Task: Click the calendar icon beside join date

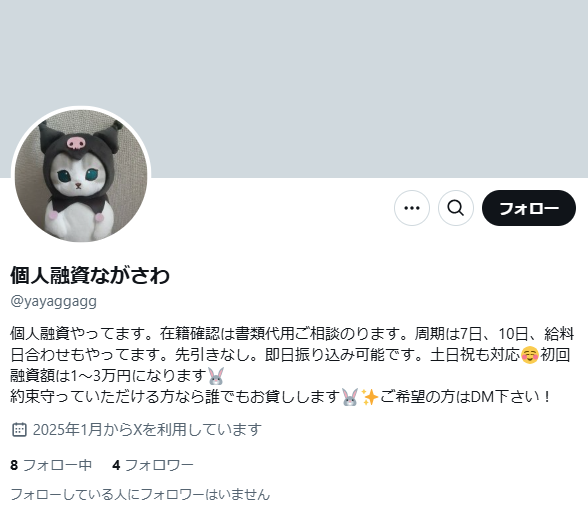Action: point(19,430)
